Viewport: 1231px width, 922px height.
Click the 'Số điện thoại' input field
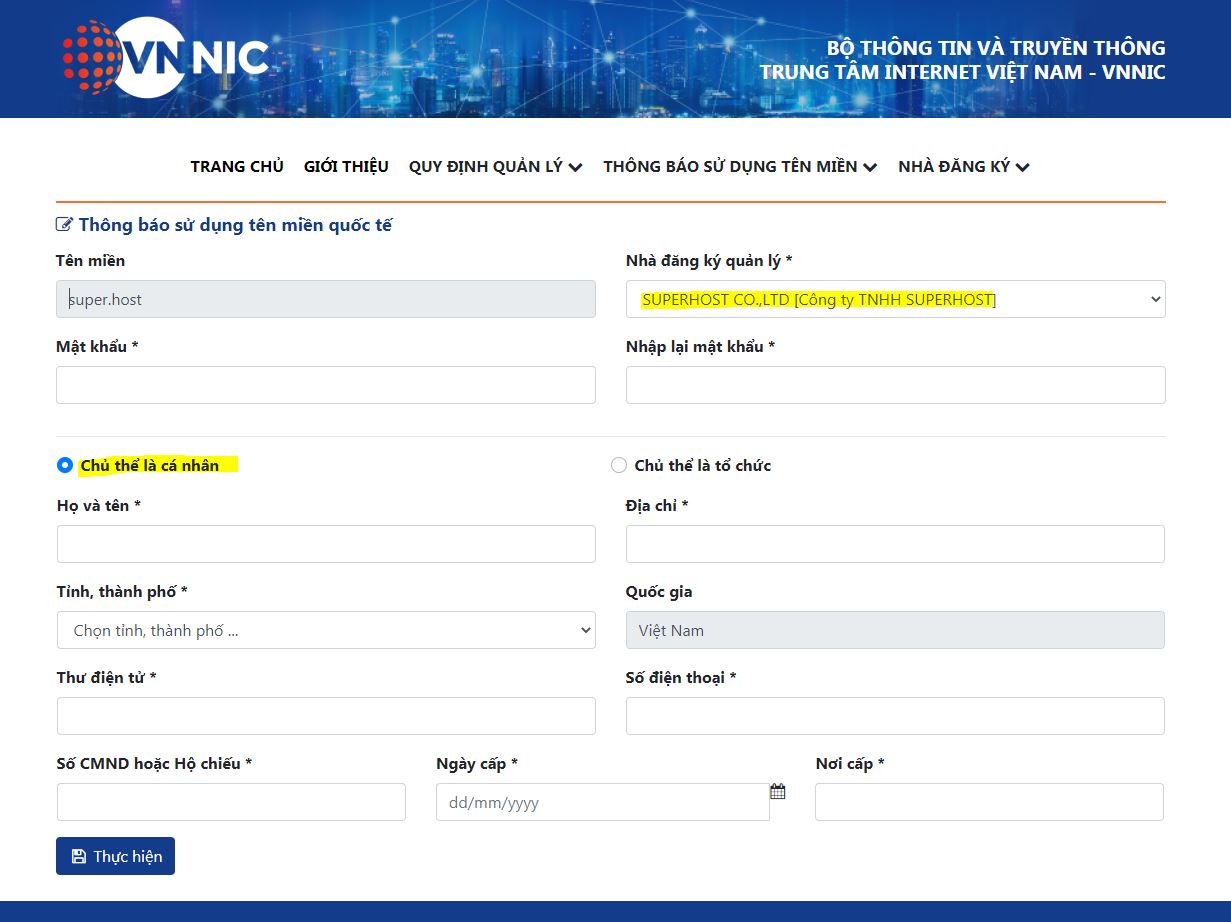tap(895, 716)
